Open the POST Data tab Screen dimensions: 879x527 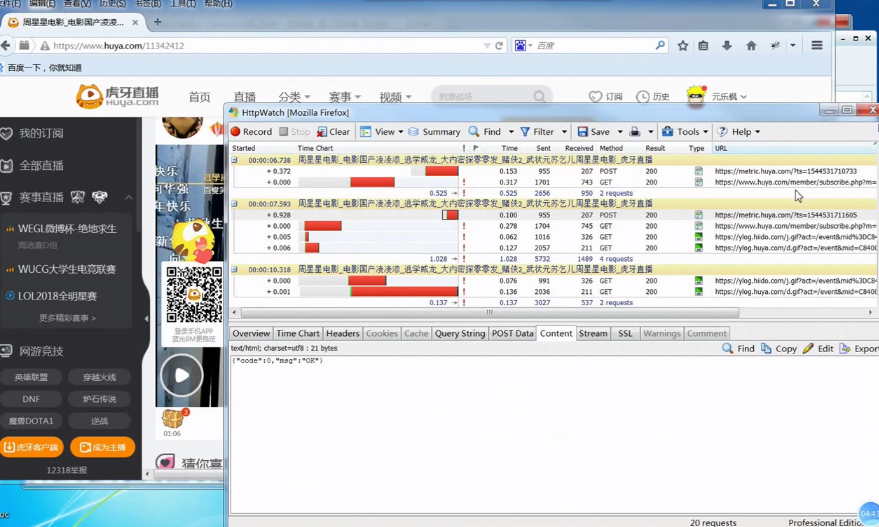pos(512,334)
